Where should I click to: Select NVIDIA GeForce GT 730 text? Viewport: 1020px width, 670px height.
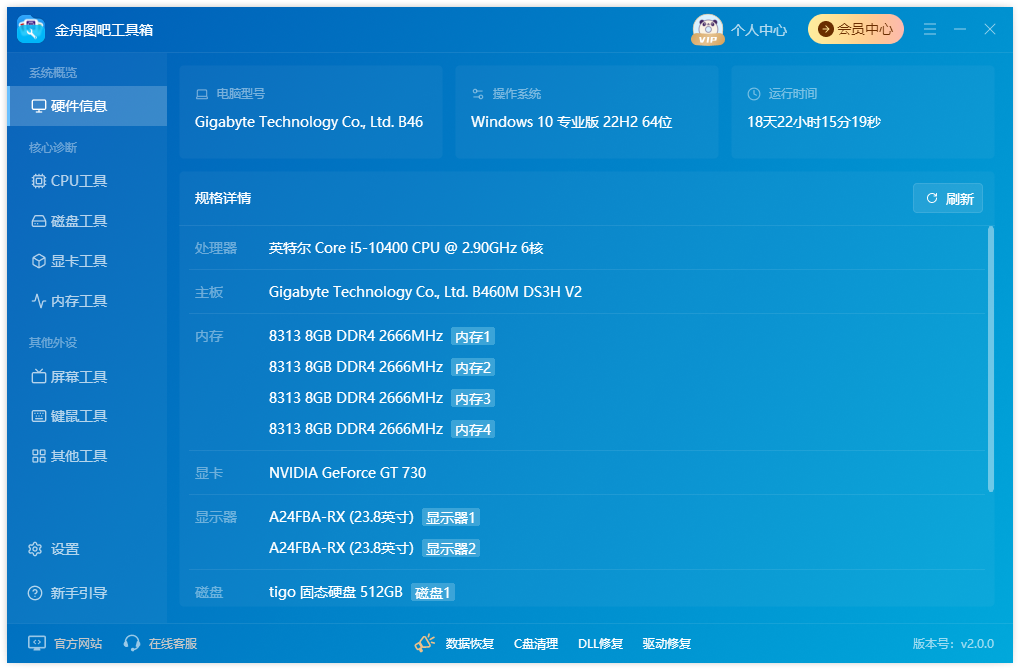(x=347, y=473)
